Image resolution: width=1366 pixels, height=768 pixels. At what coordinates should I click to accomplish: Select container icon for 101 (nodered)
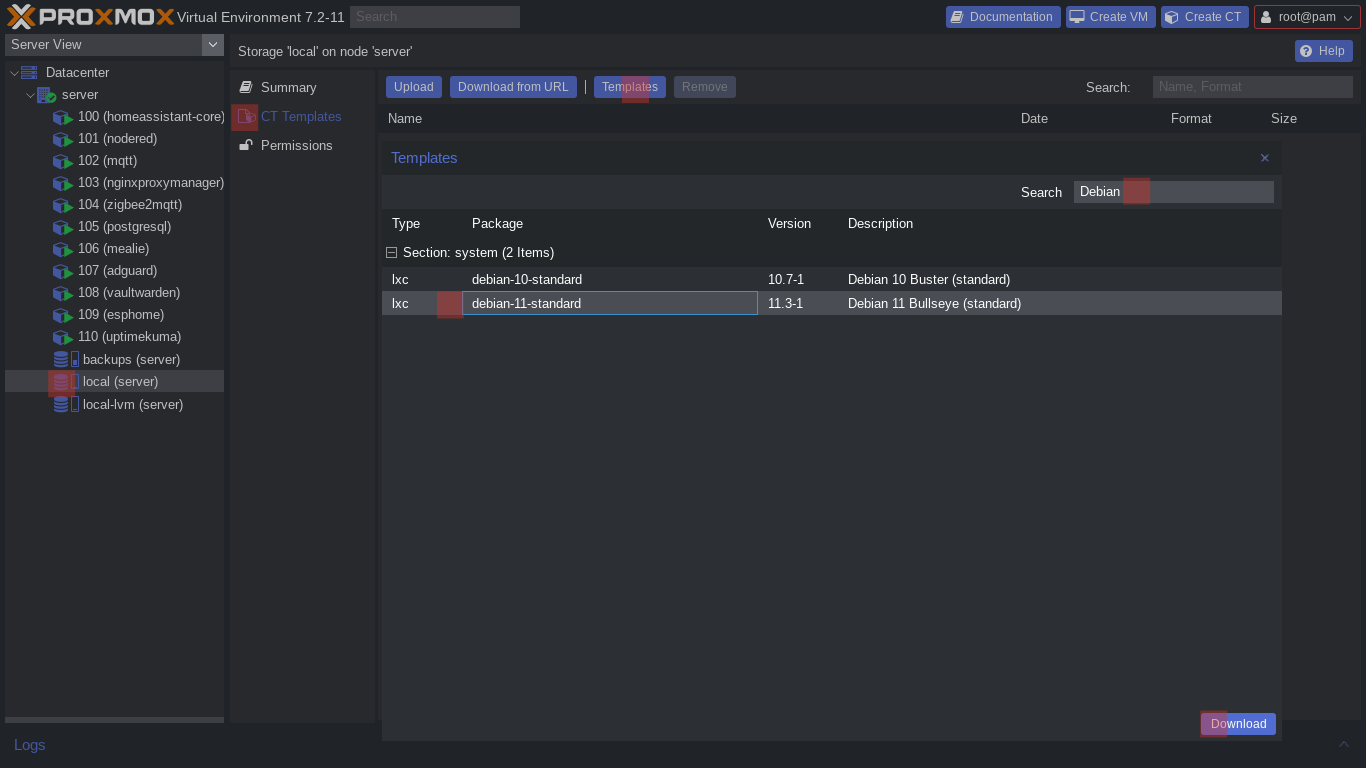[x=63, y=139]
